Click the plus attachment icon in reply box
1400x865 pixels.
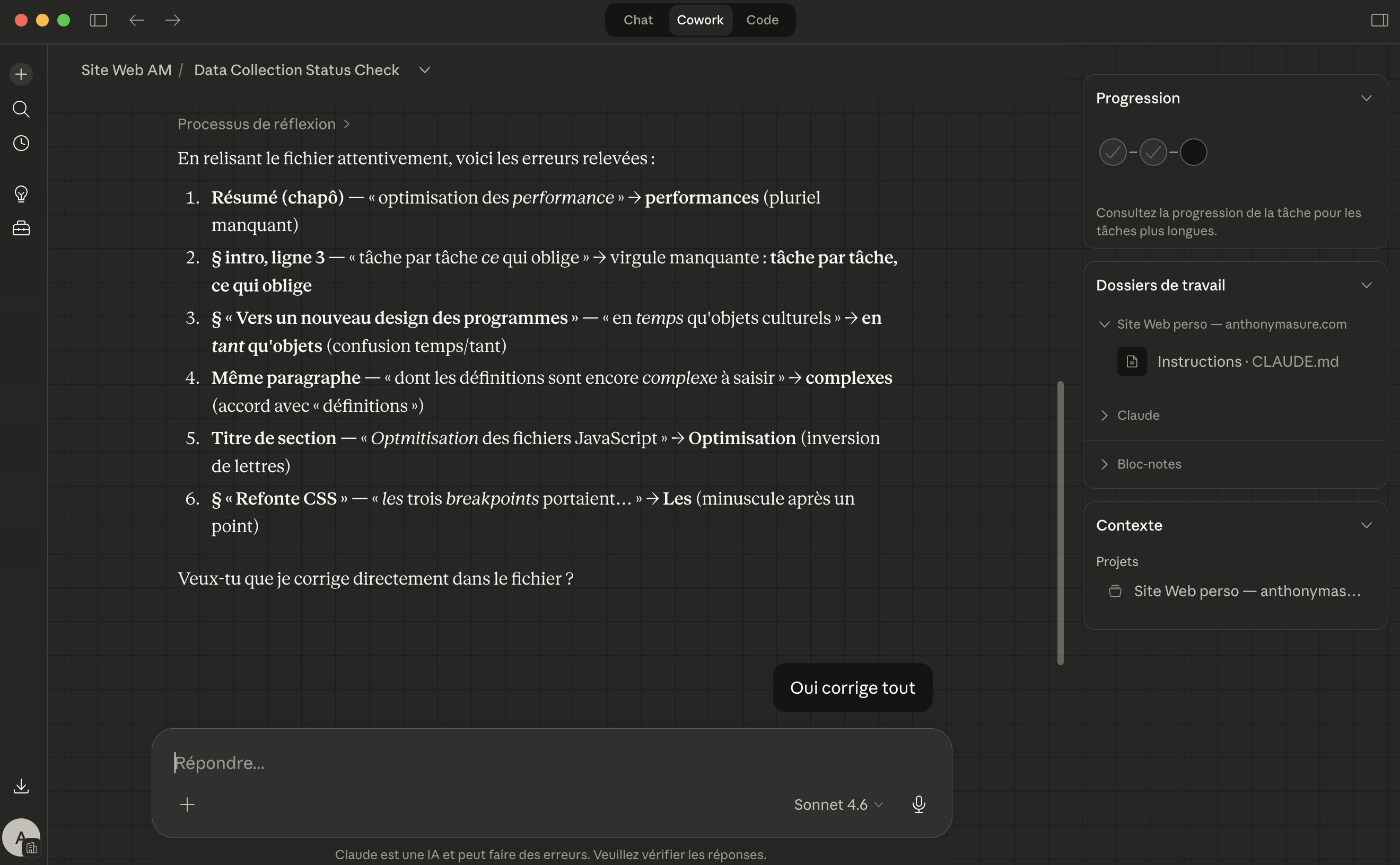tap(187, 805)
